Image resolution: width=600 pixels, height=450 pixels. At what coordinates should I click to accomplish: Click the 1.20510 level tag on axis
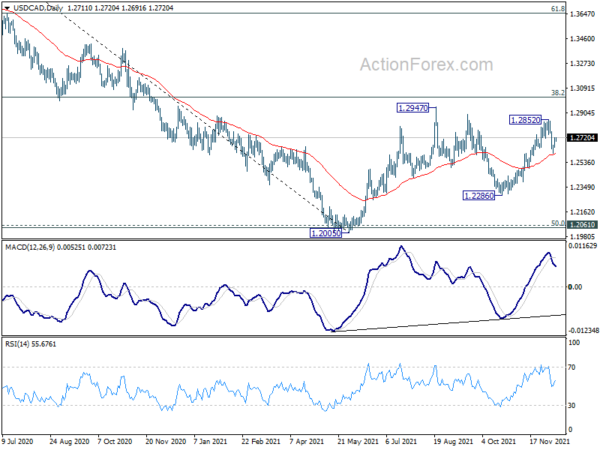coord(582,225)
